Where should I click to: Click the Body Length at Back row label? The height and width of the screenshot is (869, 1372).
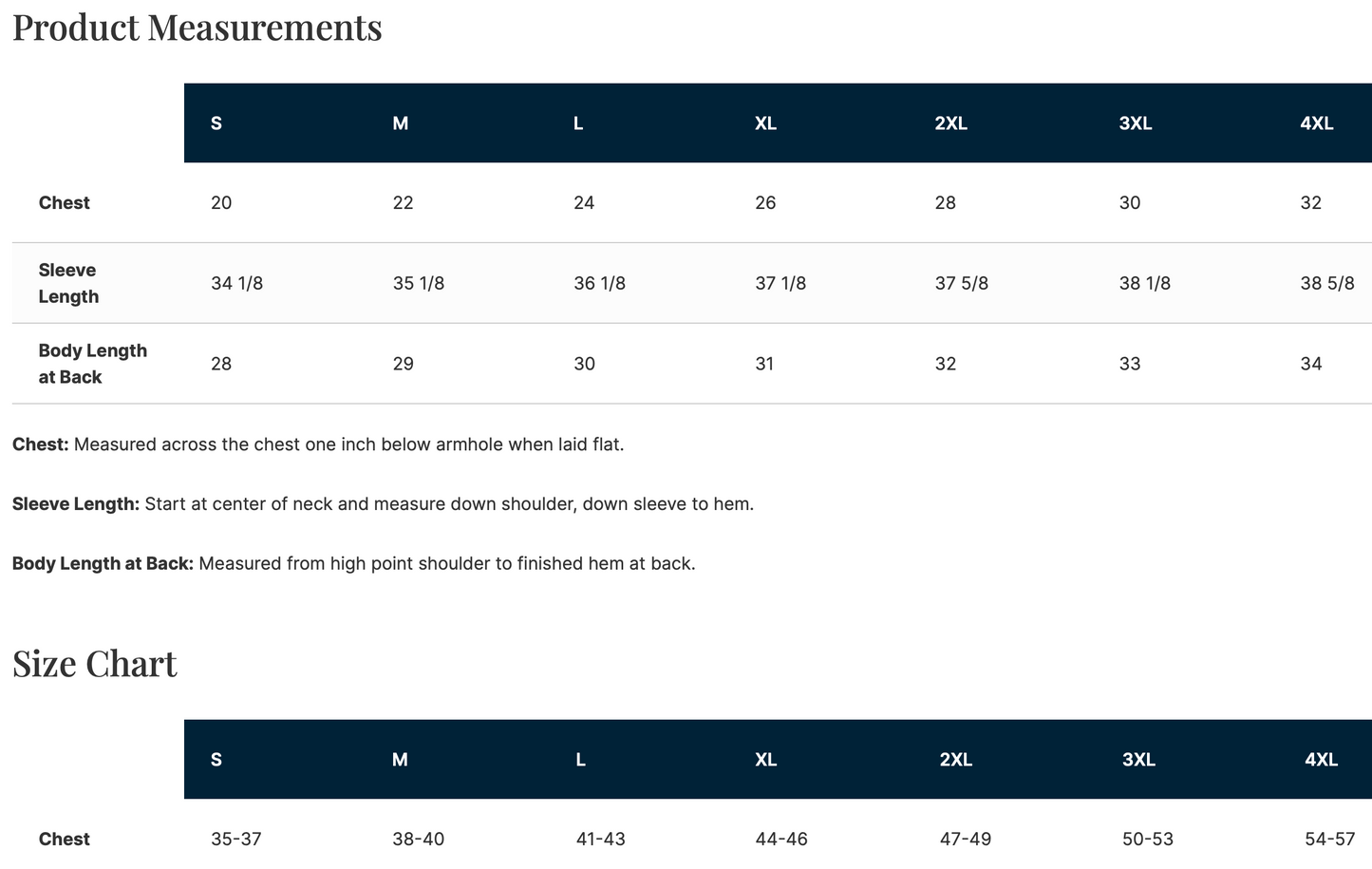pyautogui.click(x=92, y=364)
